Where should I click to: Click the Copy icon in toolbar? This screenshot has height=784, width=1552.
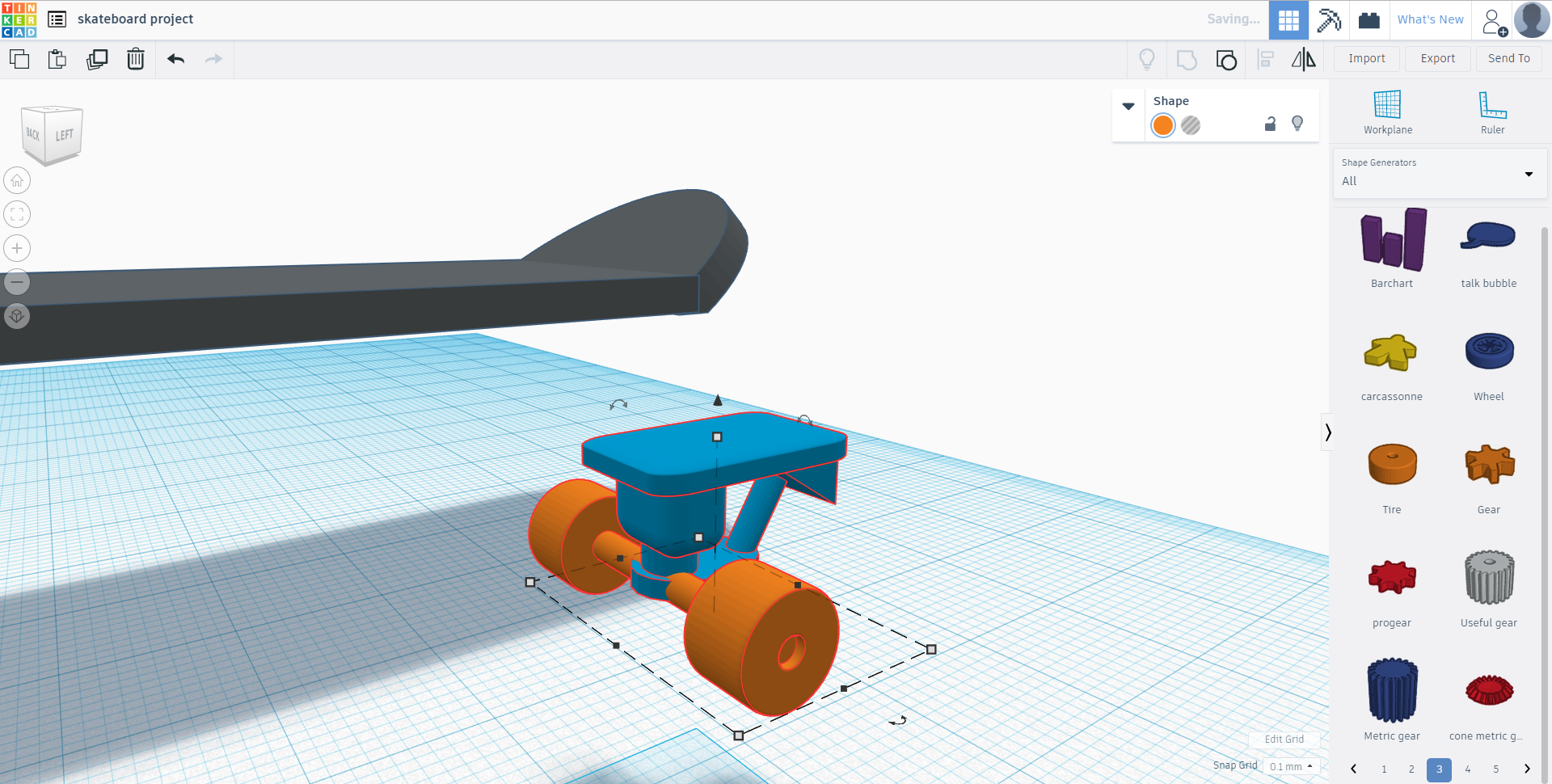coord(19,59)
